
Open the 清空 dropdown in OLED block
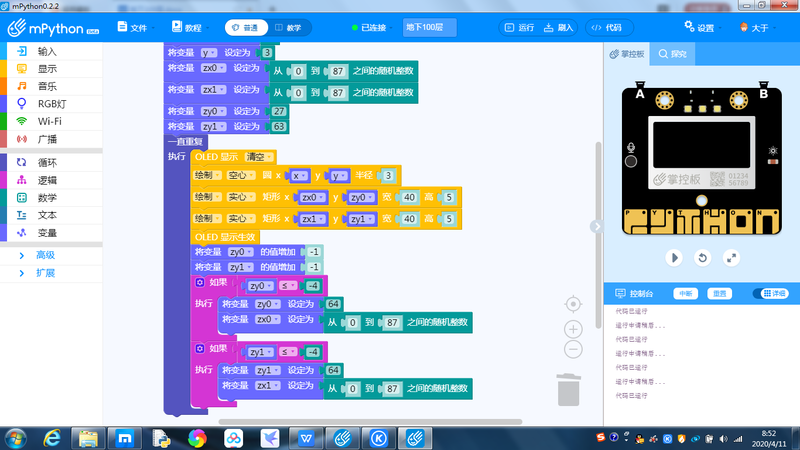(x=260, y=157)
